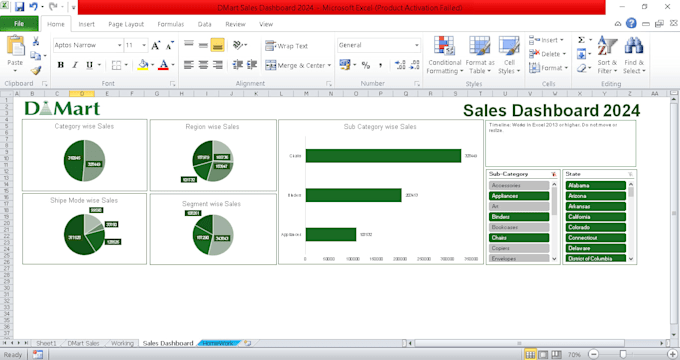The width and height of the screenshot is (680, 360).
Task: Toggle Top Align
Action: tap(189, 45)
